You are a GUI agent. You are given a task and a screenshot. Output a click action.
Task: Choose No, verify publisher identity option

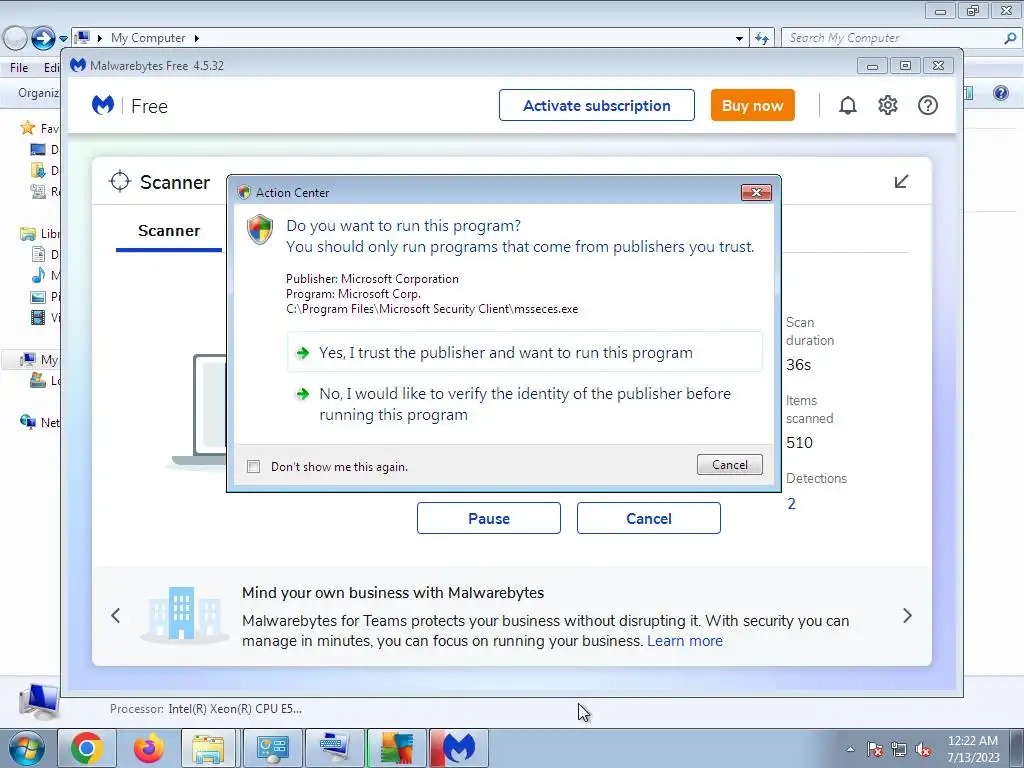524,404
